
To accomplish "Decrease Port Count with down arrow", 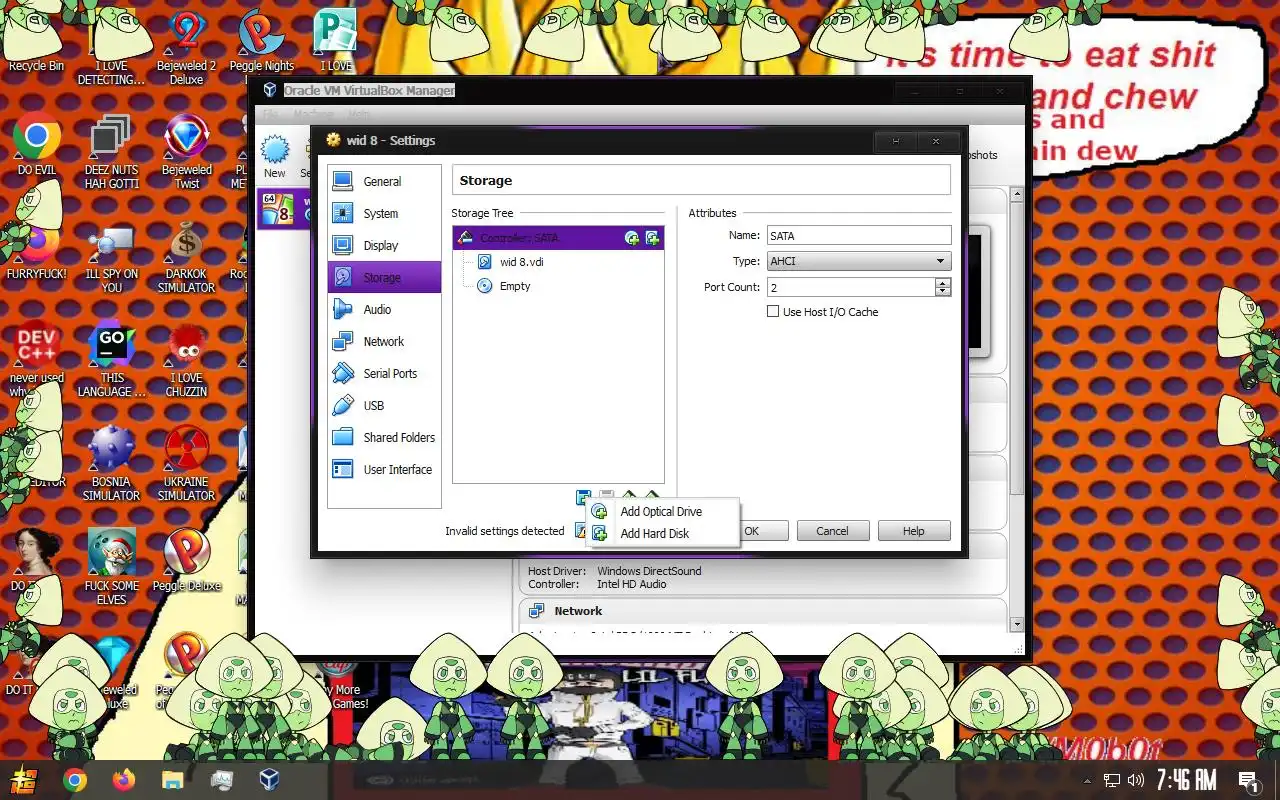I will (943, 292).
